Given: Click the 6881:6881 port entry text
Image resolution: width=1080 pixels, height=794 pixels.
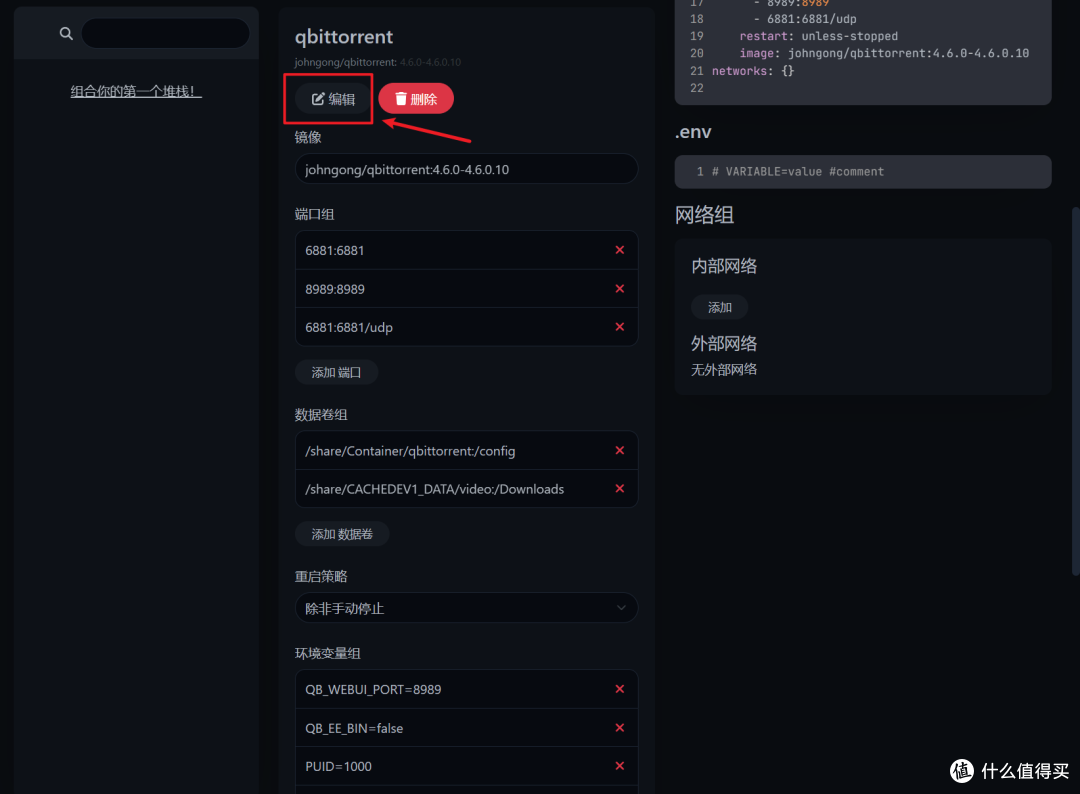Looking at the screenshot, I should 335,251.
